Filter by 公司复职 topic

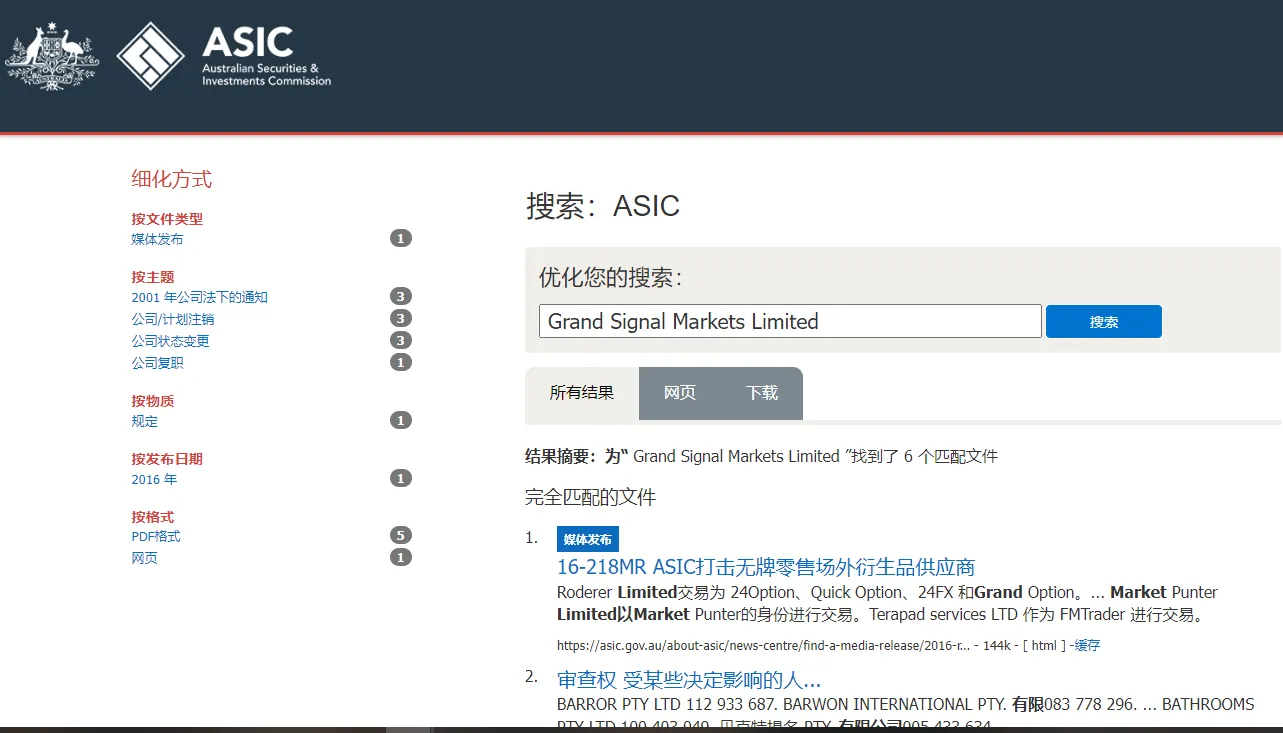click(157, 363)
